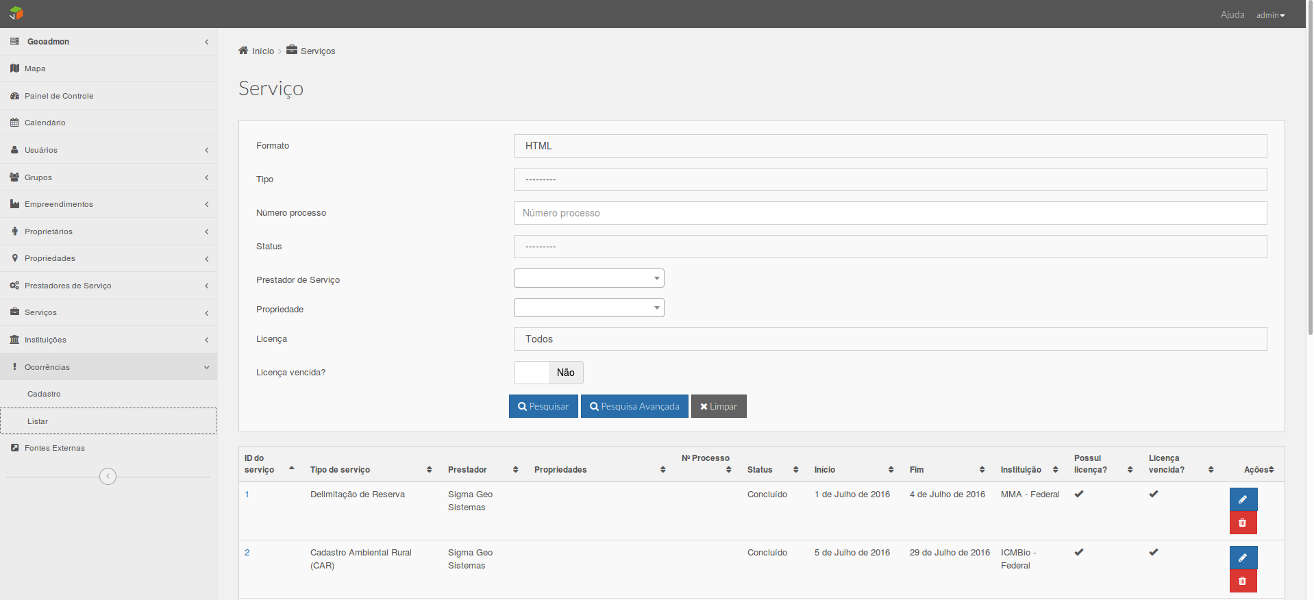
Task: Open the Propriedade combo box
Action: (x=589, y=308)
